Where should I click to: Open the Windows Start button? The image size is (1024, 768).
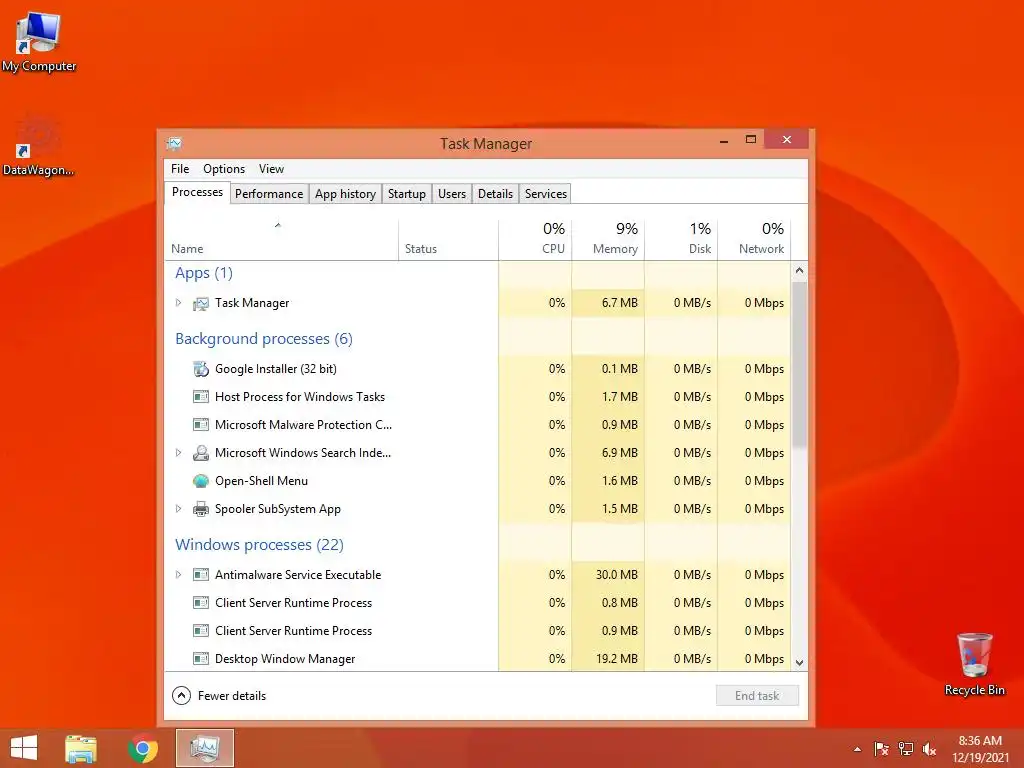click(24, 748)
